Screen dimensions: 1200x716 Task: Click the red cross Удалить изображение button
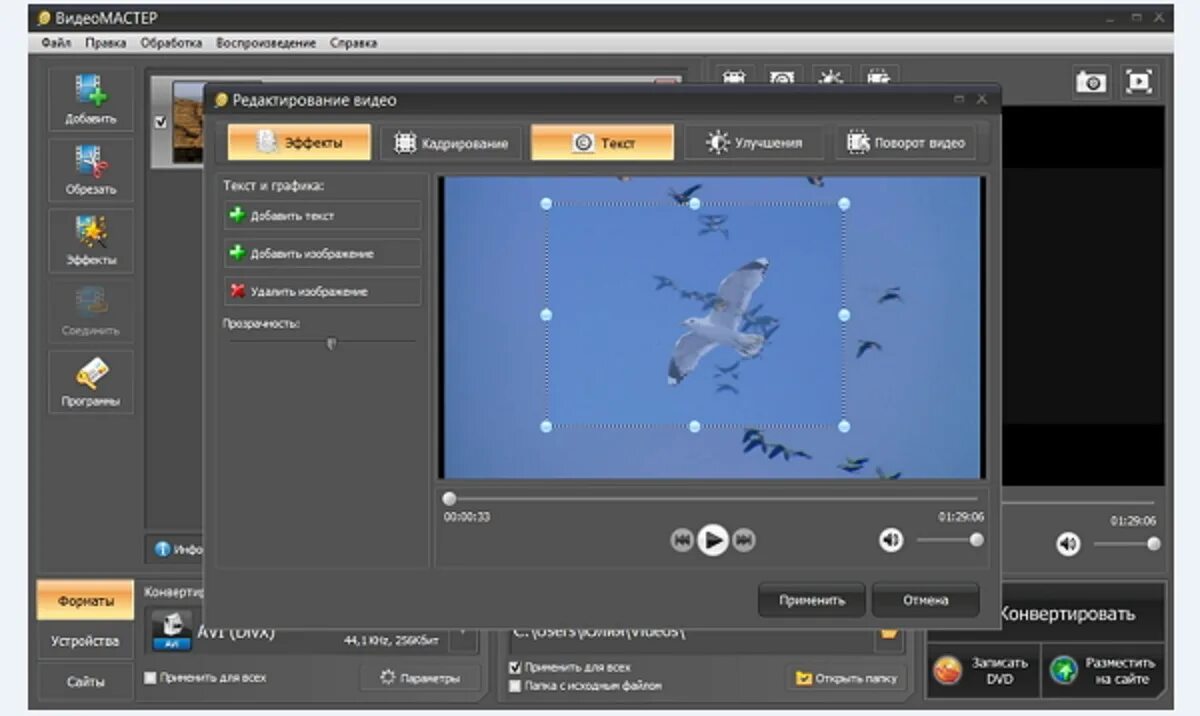pyautogui.click(x=322, y=291)
